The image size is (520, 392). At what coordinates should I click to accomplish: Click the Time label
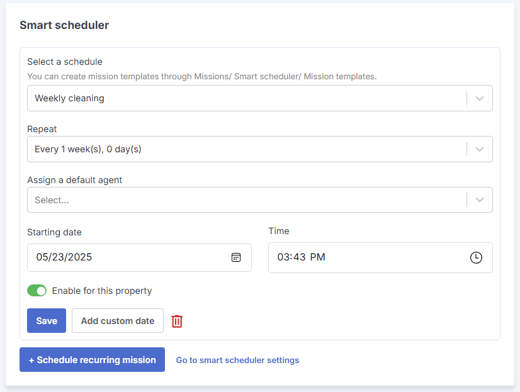tap(279, 231)
